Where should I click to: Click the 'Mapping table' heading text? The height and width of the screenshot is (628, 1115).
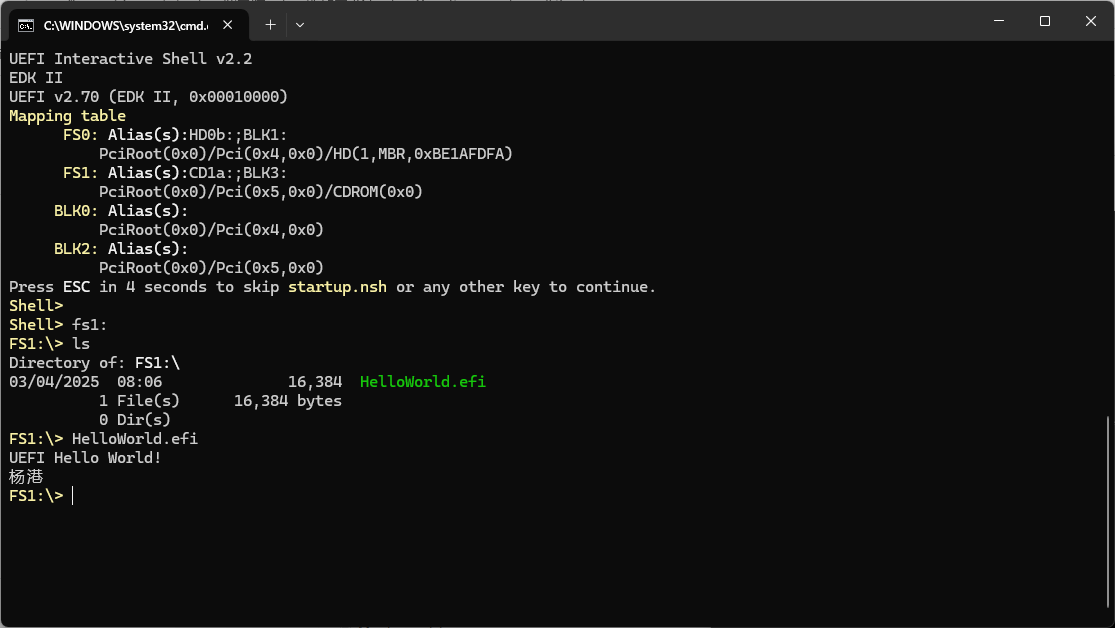[68, 116]
